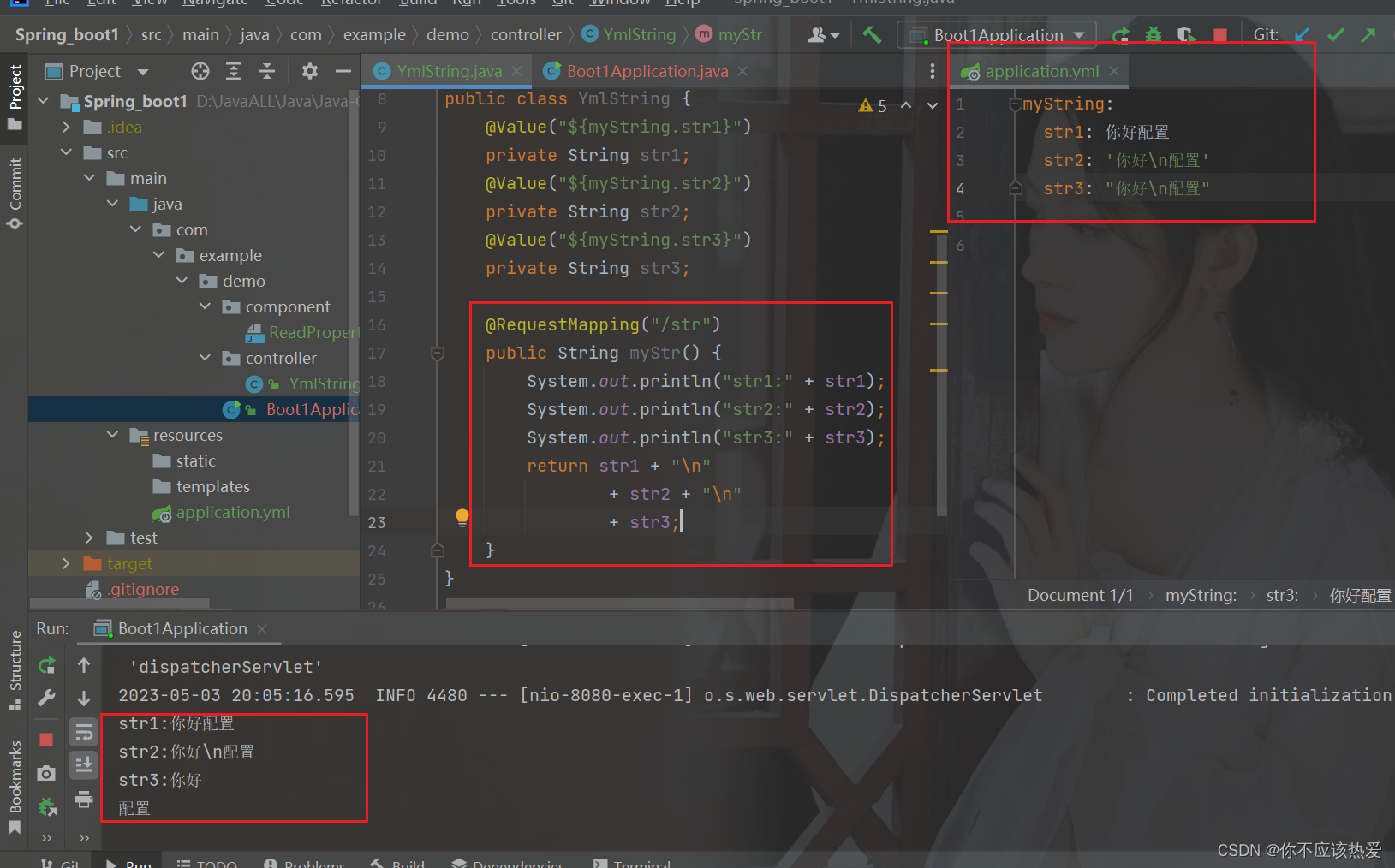Toggle scroll-to-end in the console output
The width and height of the screenshot is (1395, 868).
point(83,764)
